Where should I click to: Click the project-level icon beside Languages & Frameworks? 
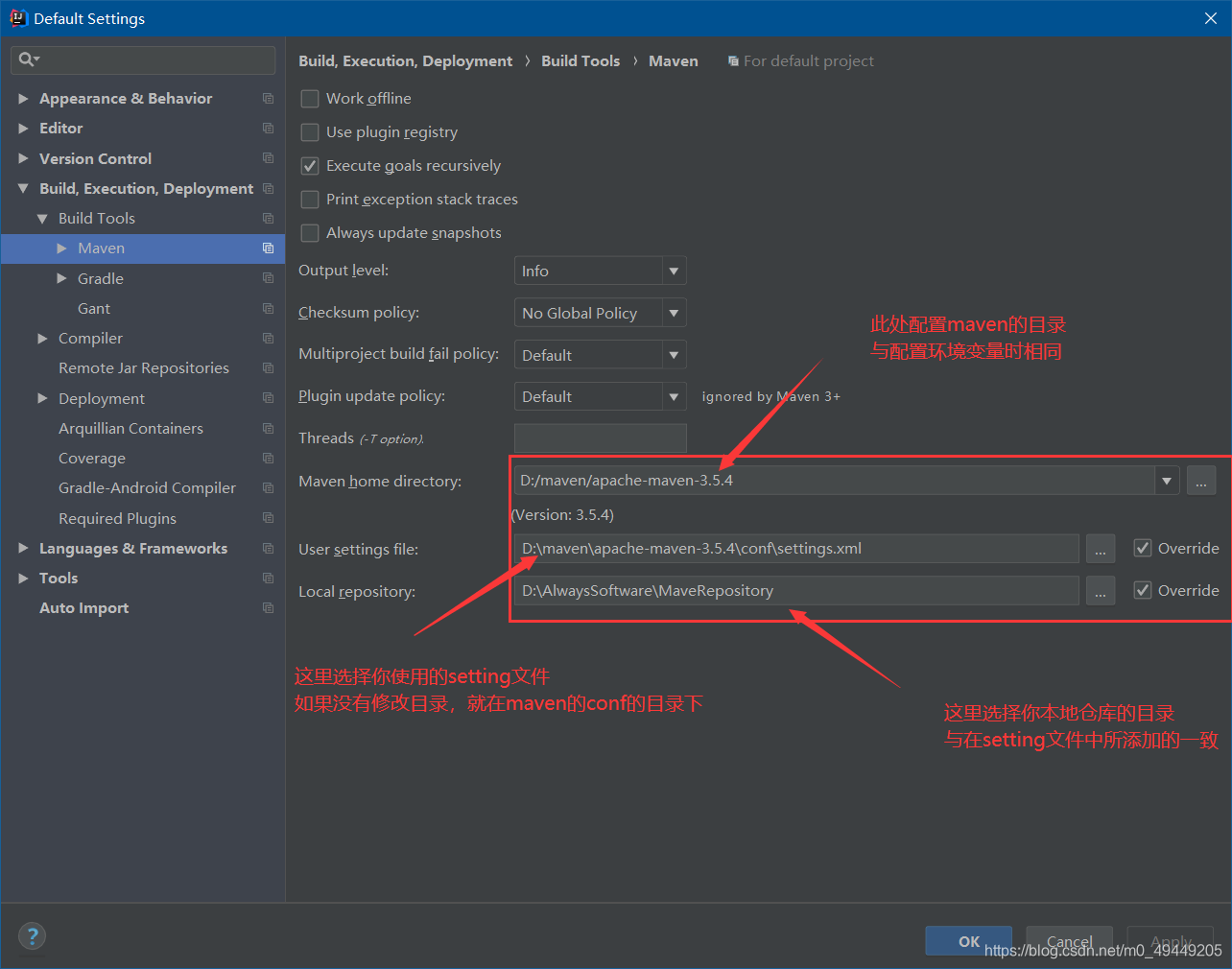pyautogui.click(x=268, y=549)
